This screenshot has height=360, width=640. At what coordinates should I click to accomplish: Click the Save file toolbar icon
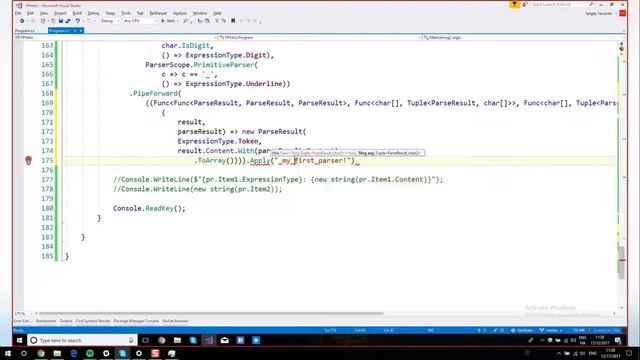click(x=60, y=21)
